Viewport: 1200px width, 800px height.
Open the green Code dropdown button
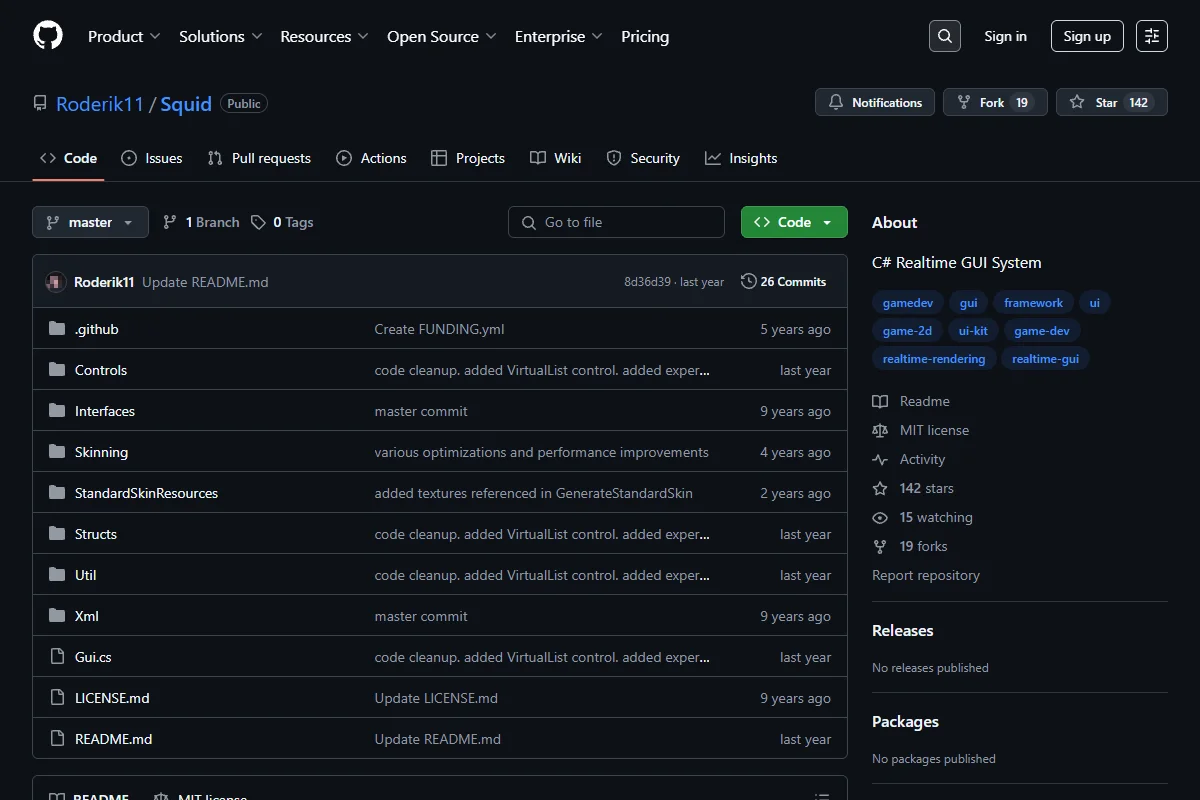point(794,222)
